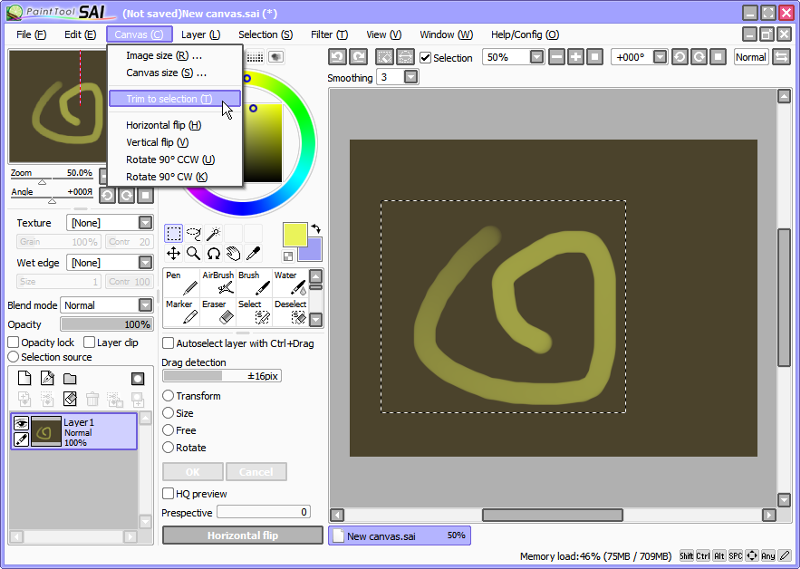Screen dimensions: 800x569
Task: Select the Rotate view tool
Action: pyautogui.click(x=213, y=253)
